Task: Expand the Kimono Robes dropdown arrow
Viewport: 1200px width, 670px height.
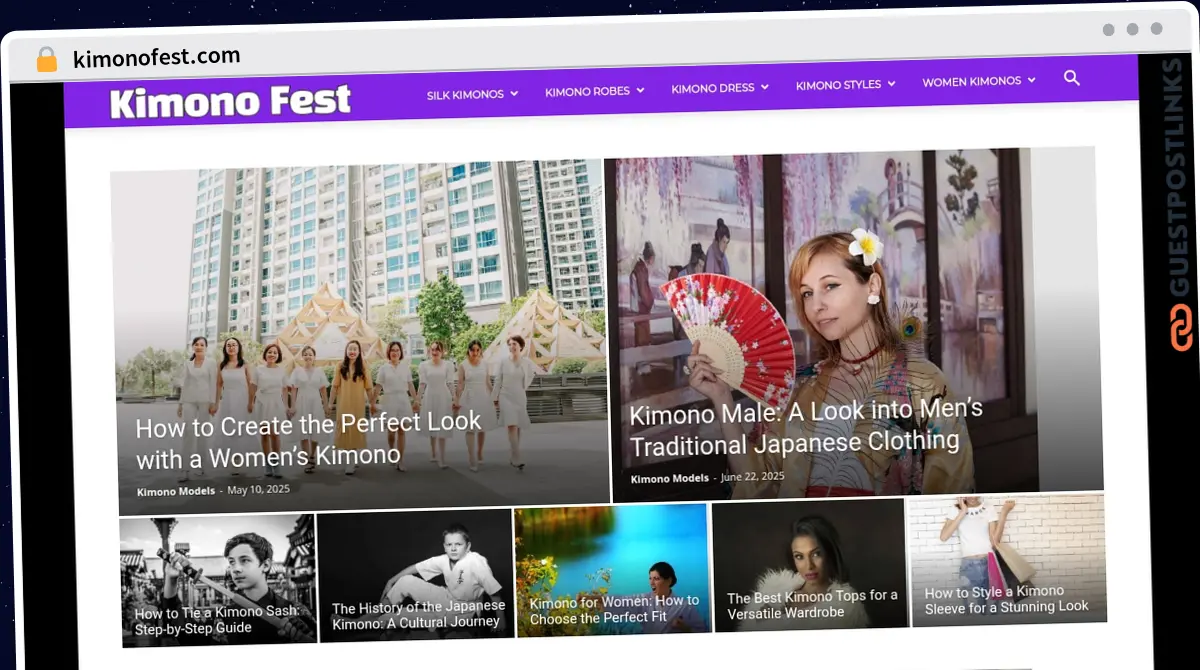Action: (640, 90)
